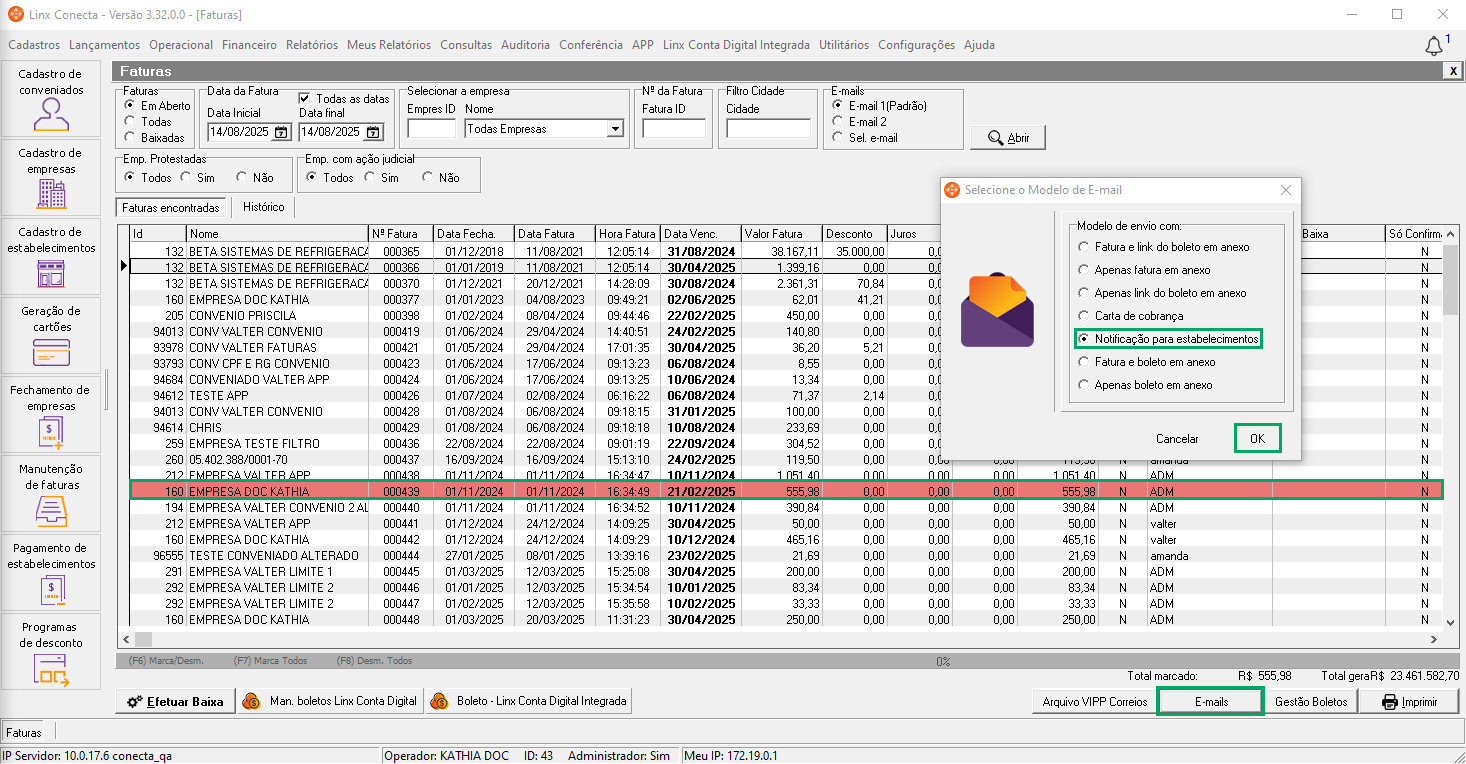The width and height of the screenshot is (1466, 764).
Task: Toggle the Todas as datas checkbox
Action: point(306,99)
